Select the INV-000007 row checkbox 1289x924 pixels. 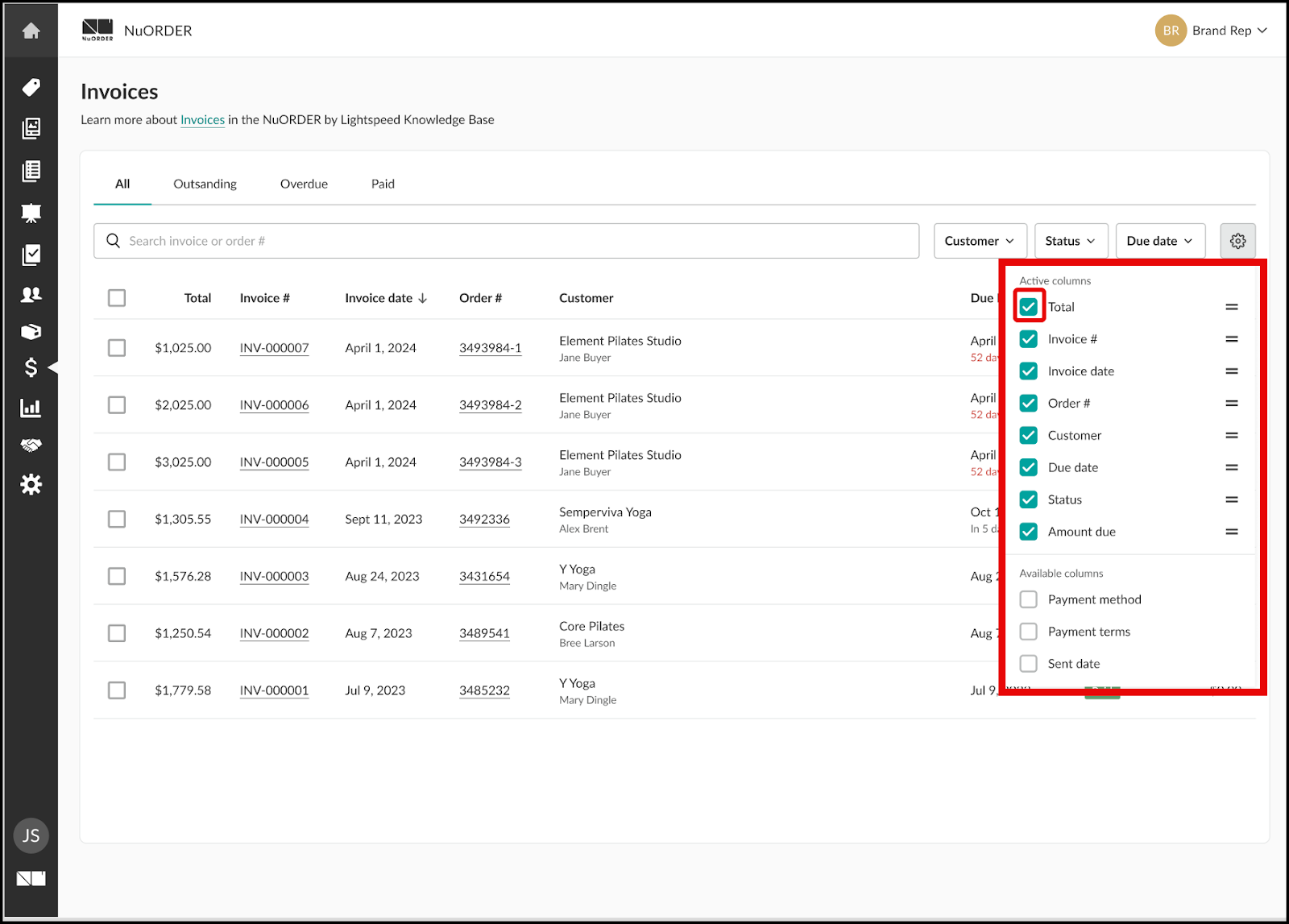117,348
